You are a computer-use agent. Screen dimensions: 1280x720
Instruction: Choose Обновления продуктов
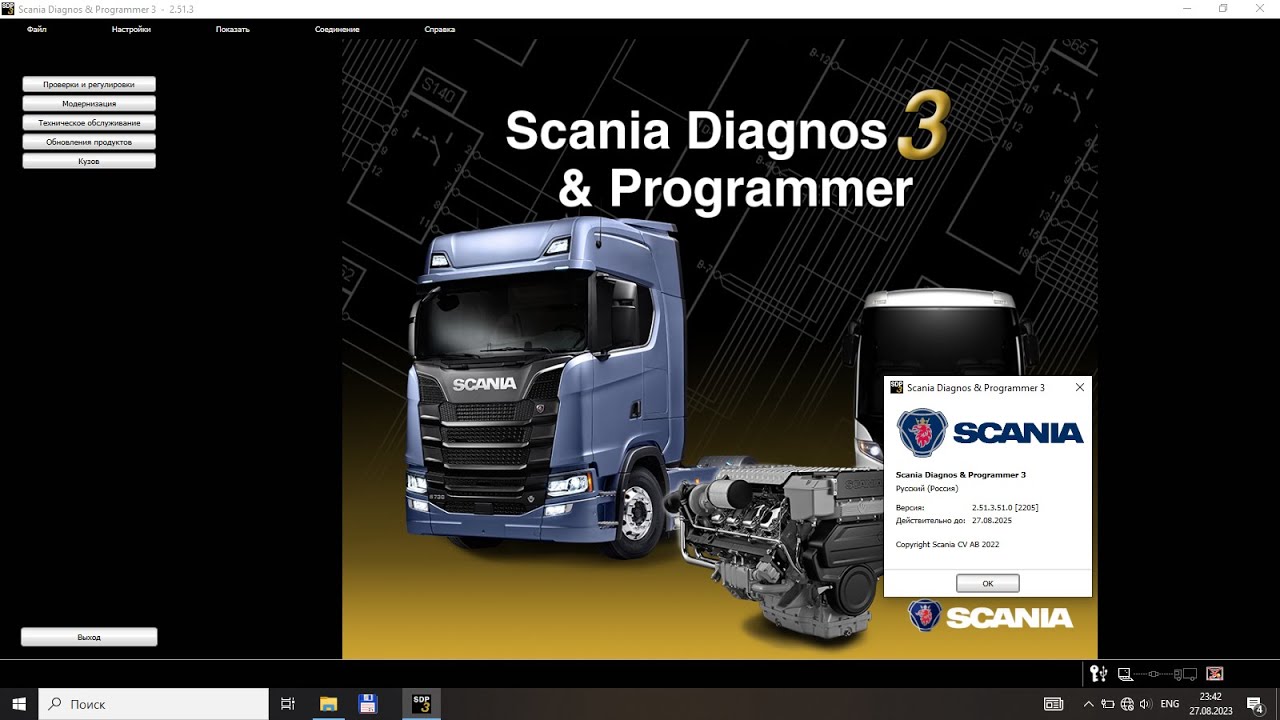click(x=89, y=142)
